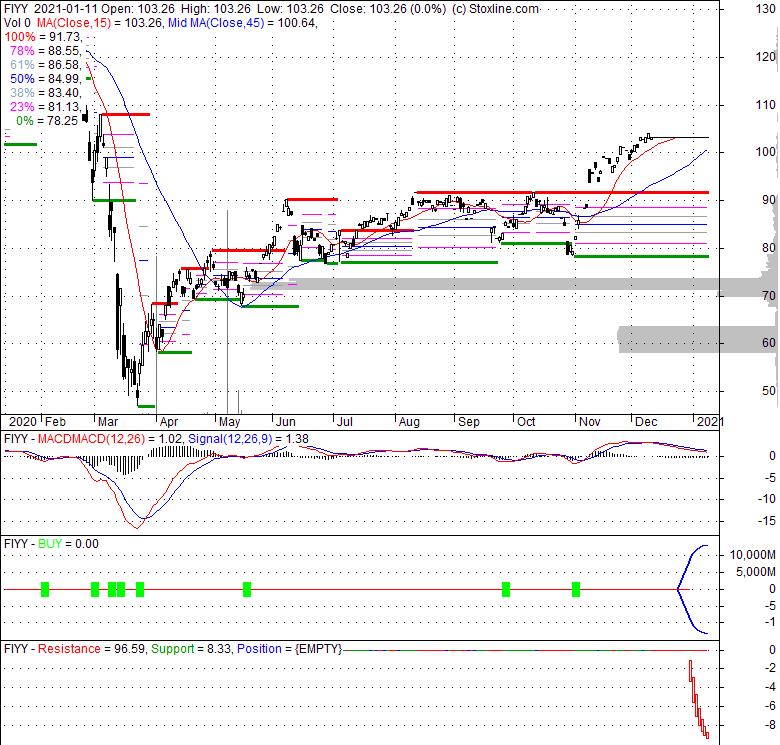Click the 2020 year label on time axis
The image size is (780, 745).
pyautogui.click(x=23, y=422)
